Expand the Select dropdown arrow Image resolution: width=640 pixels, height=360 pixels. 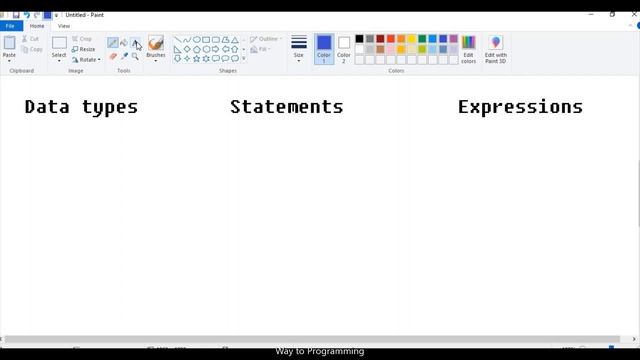click(x=59, y=61)
